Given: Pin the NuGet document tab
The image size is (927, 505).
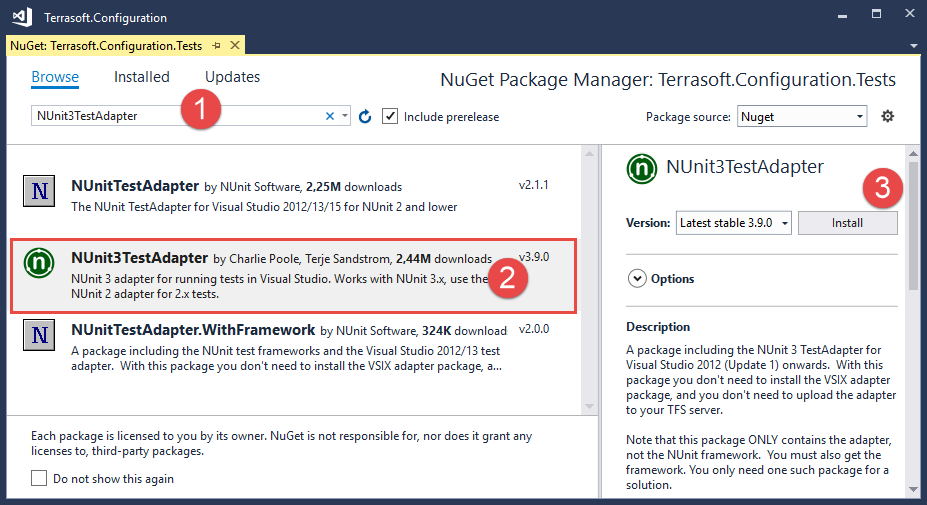Looking at the screenshot, I should pyautogui.click(x=216, y=46).
